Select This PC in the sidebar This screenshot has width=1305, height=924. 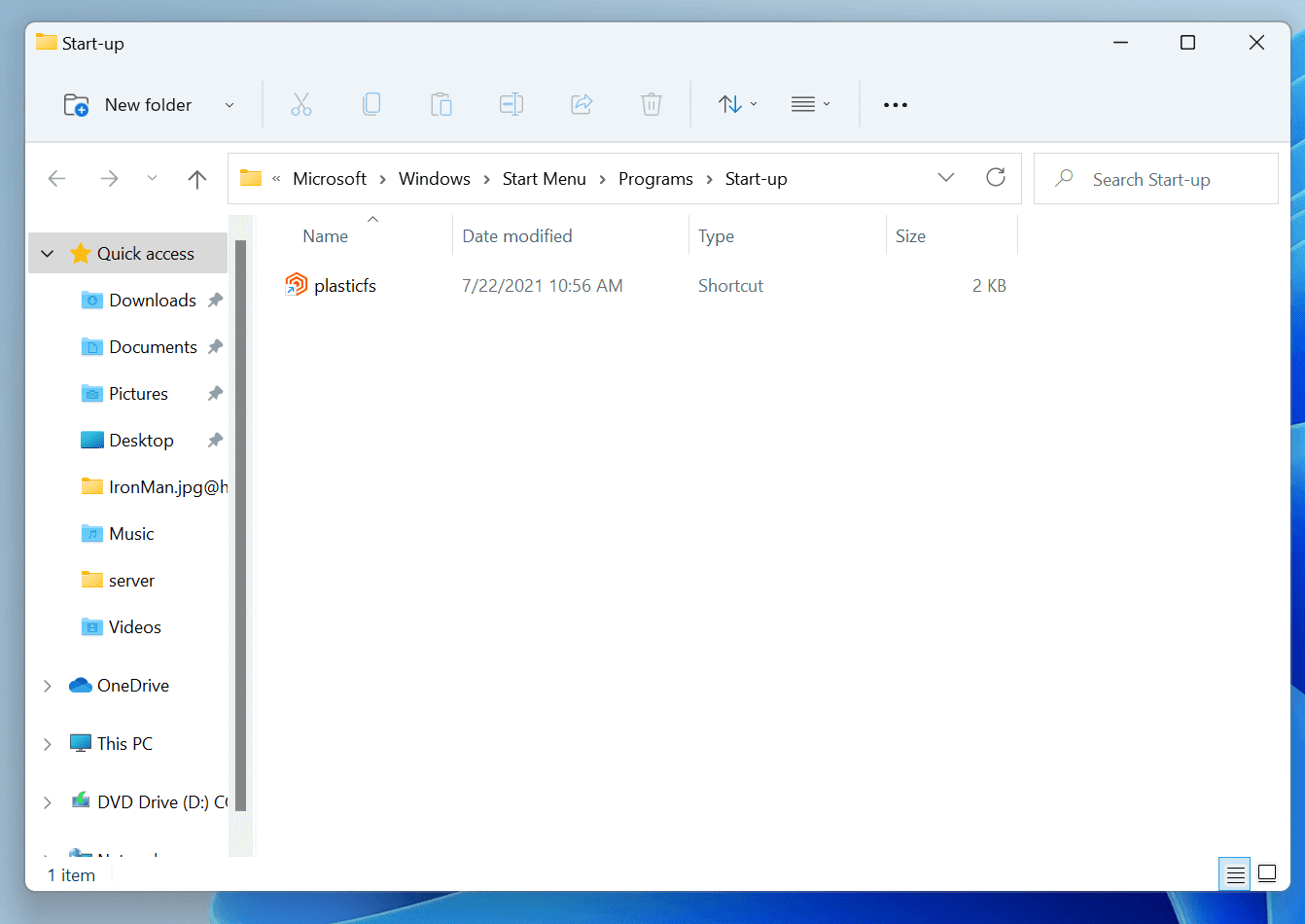pos(124,744)
